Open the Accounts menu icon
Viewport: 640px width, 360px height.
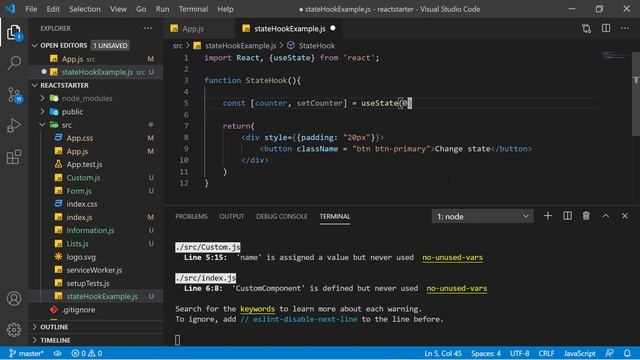tap(14, 298)
